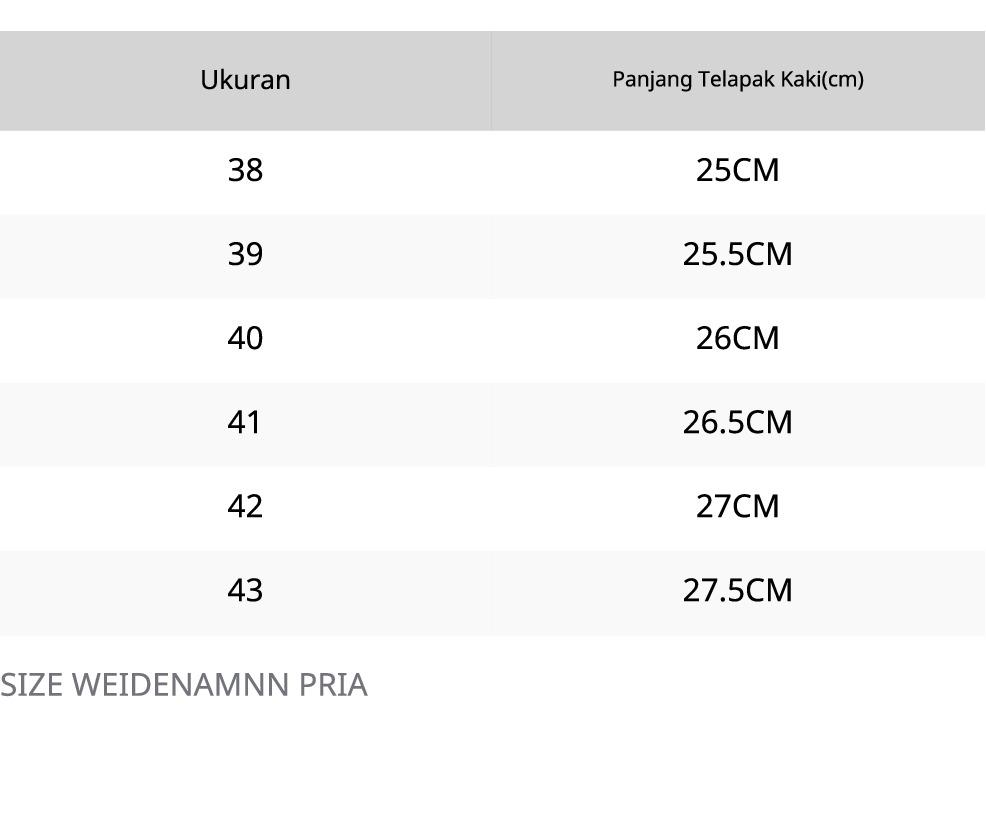Click the 26CM foot length value
This screenshot has height=826, width=986.
point(738,338)
